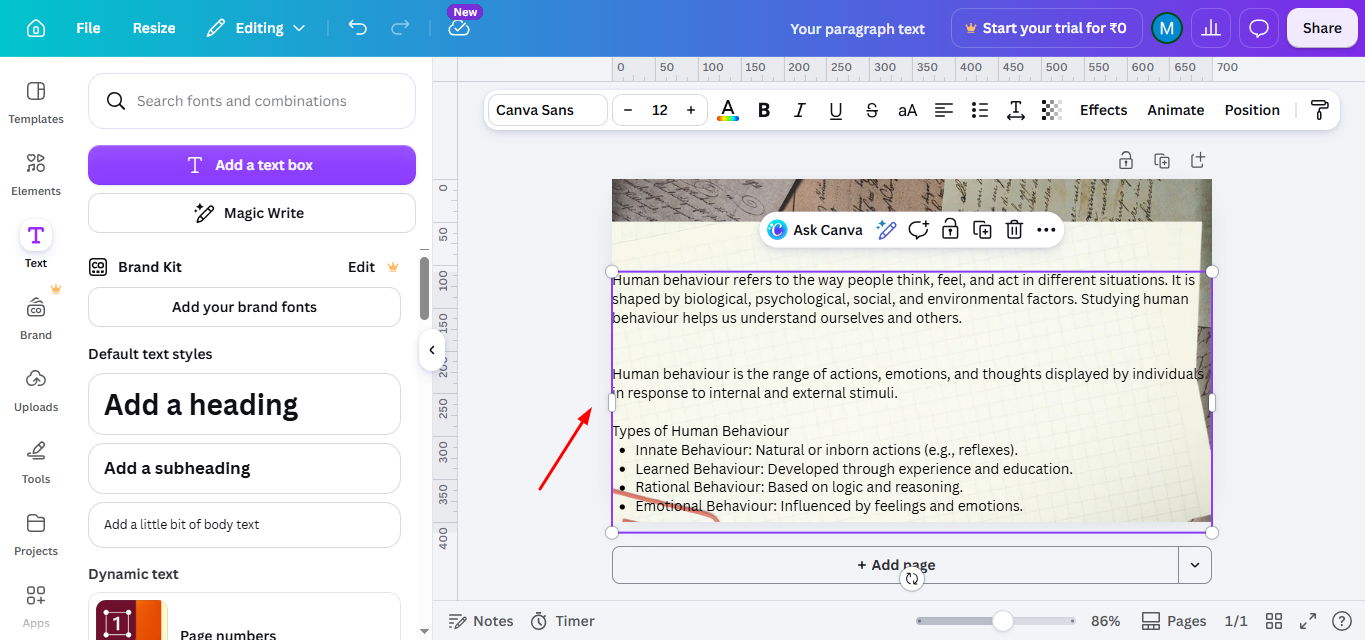Open the Canva Sans font dropdown
The height and width of the screenshot is (640, 1365).
click(x=548, y=110)
